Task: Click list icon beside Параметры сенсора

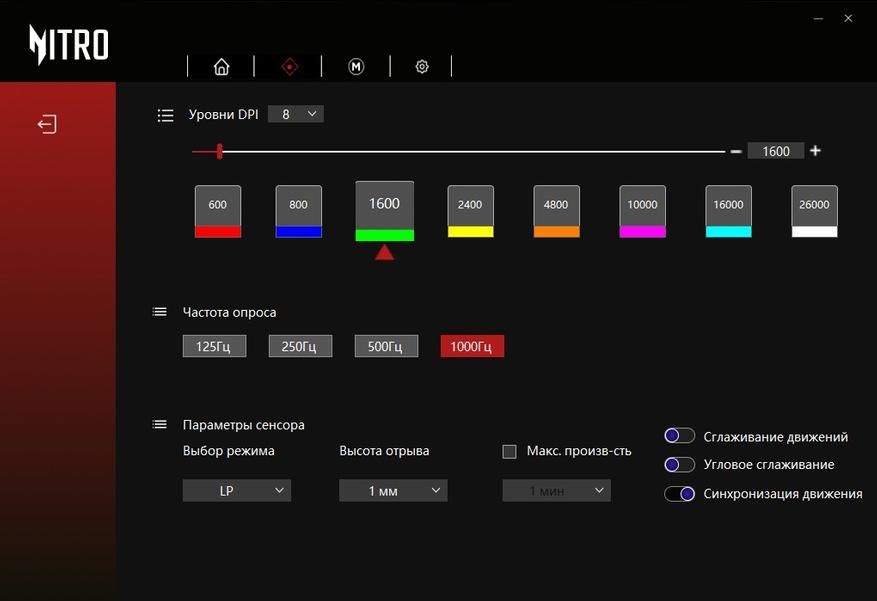Action: click(x=159, y=425)
